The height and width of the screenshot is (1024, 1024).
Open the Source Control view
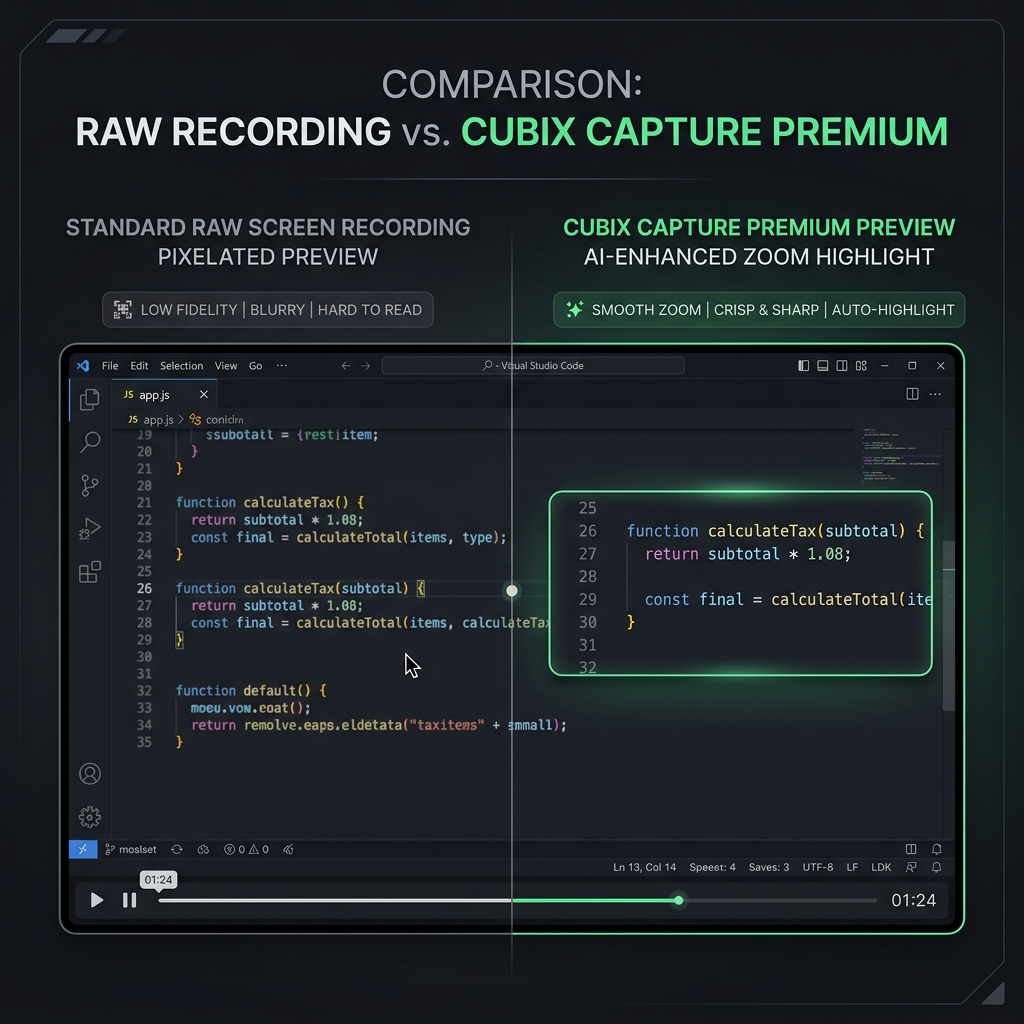[x=89, y=485]
